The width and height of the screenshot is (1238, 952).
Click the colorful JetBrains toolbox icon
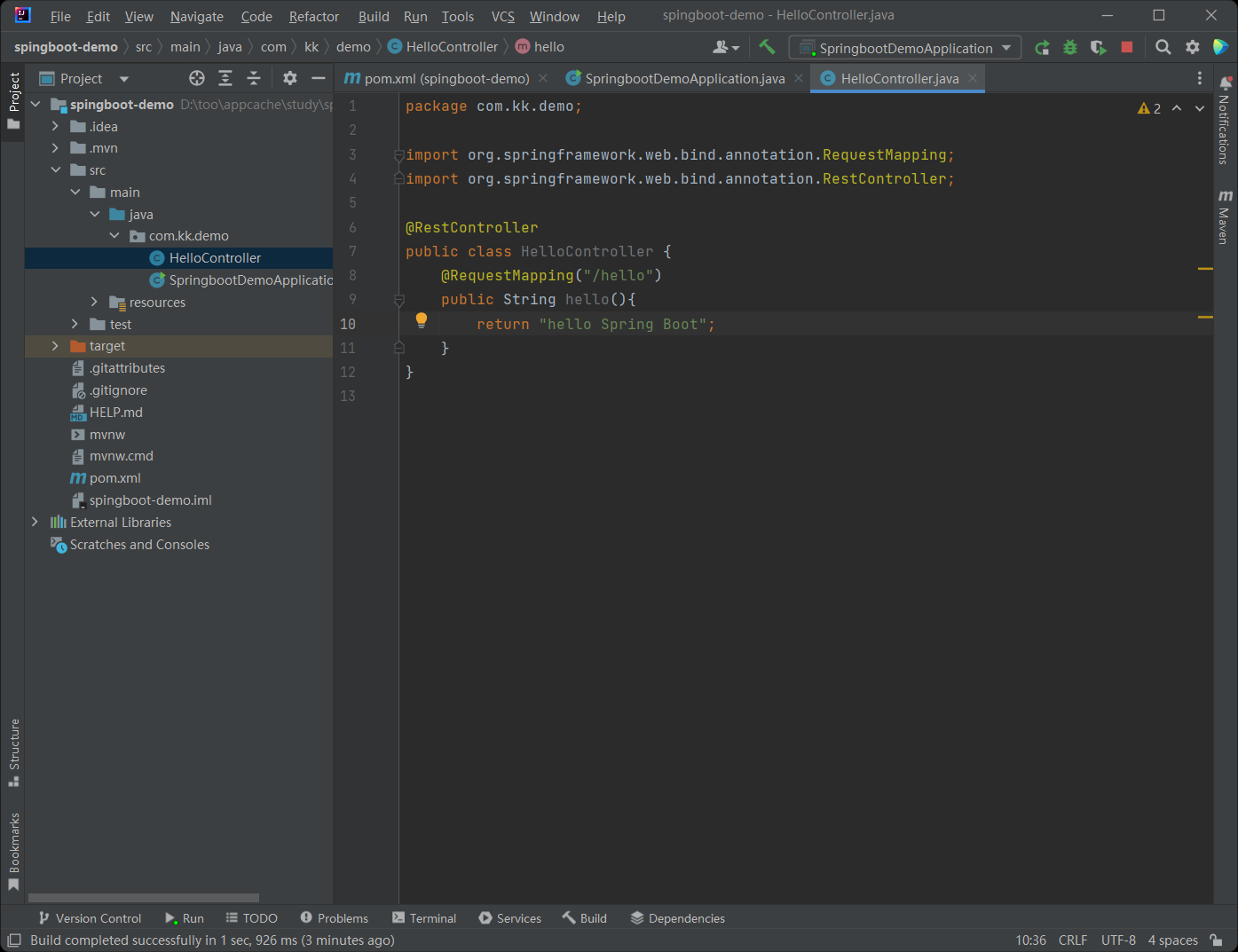(x=1221, y=47)
